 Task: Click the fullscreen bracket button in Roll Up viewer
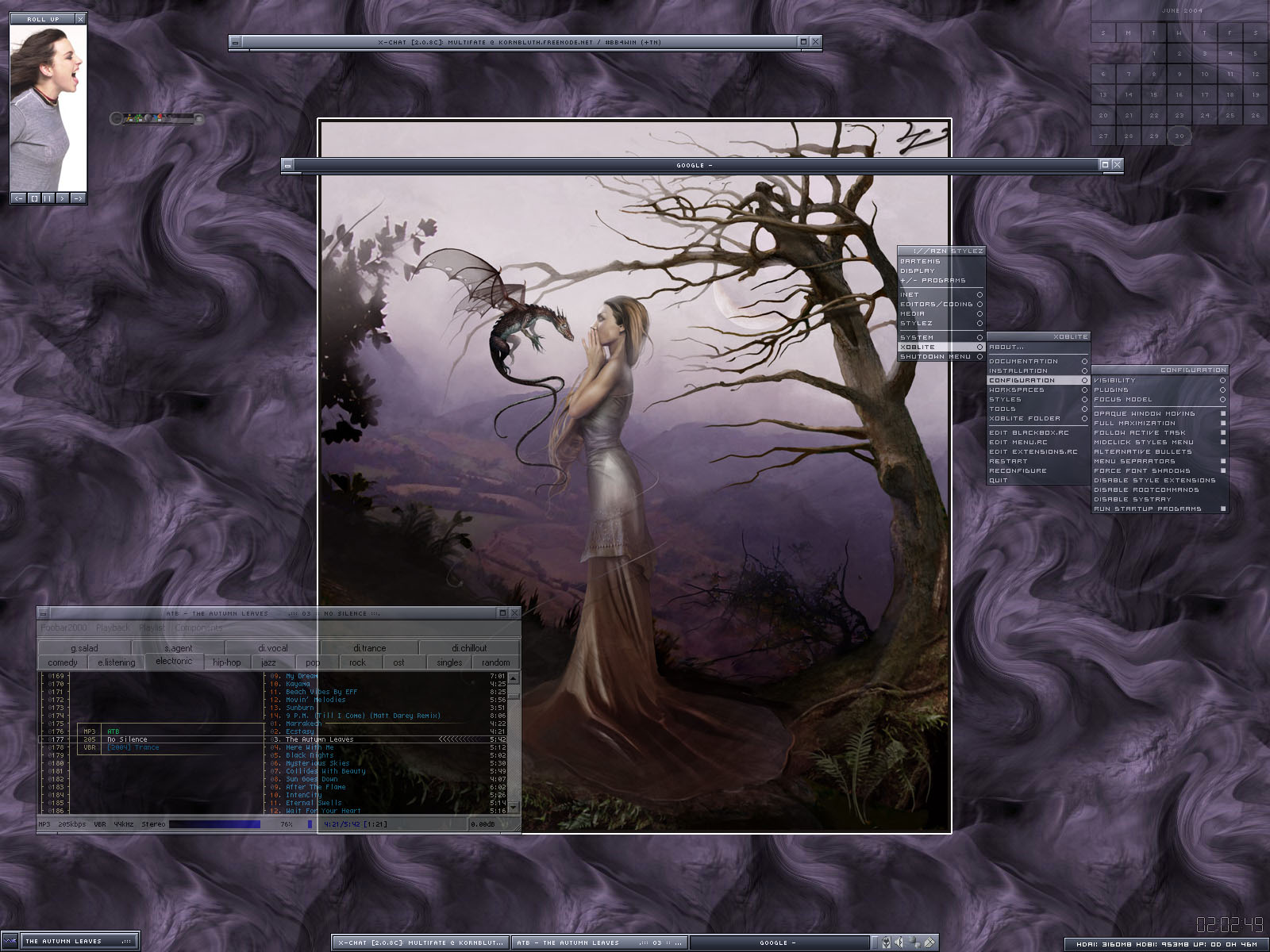tap(34, 198)
